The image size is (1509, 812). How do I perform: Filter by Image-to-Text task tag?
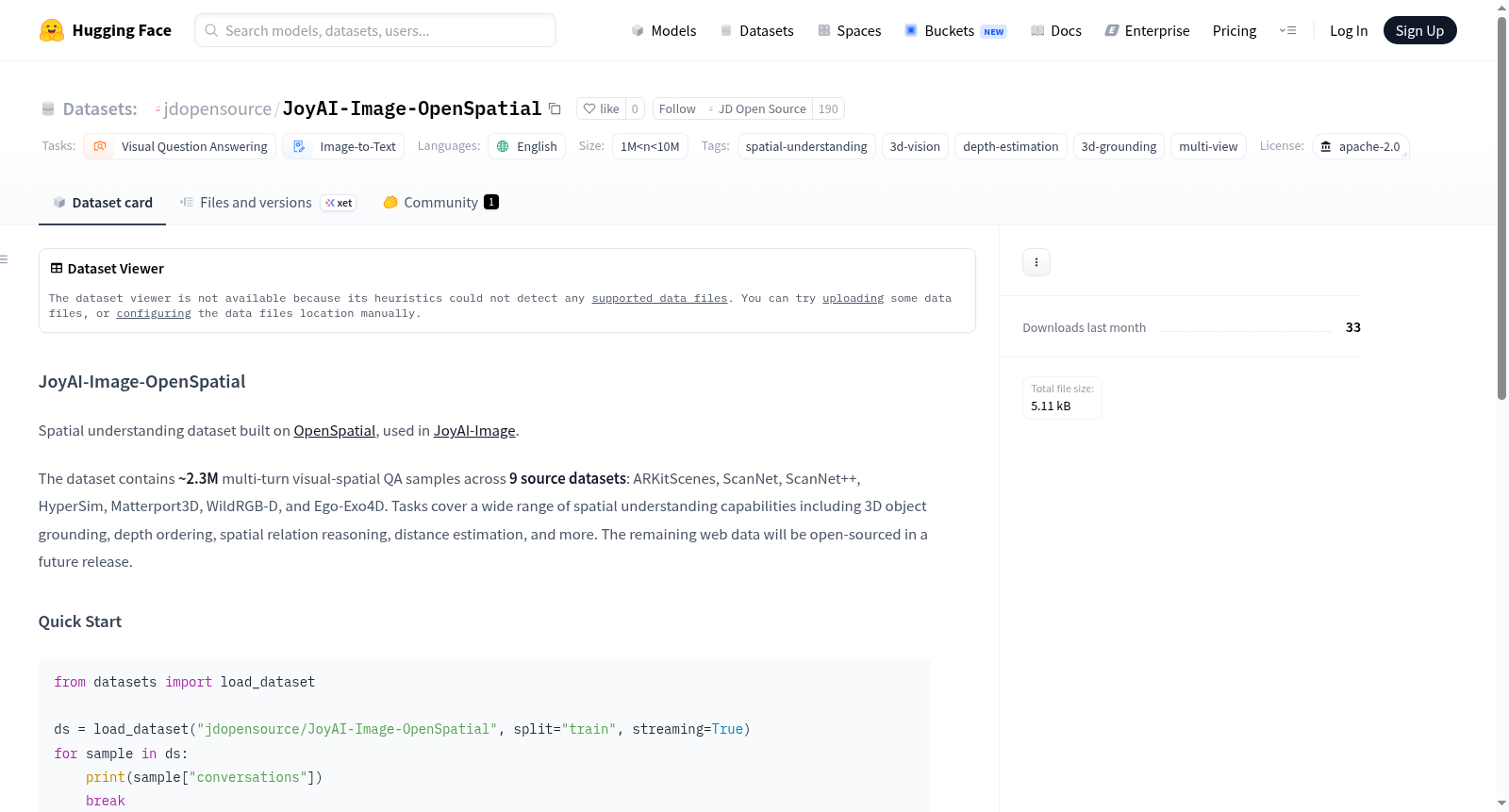coord(343,146)
